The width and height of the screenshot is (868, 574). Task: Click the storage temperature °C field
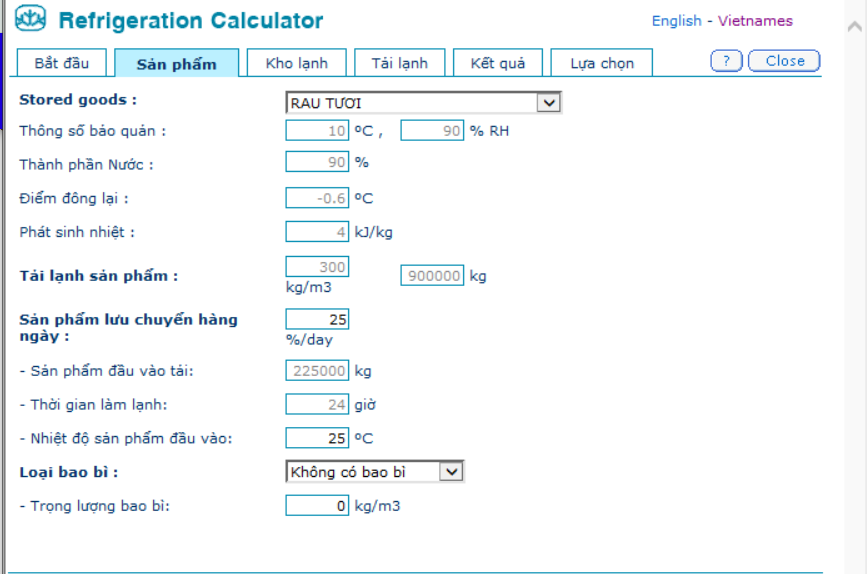[317, 131]
